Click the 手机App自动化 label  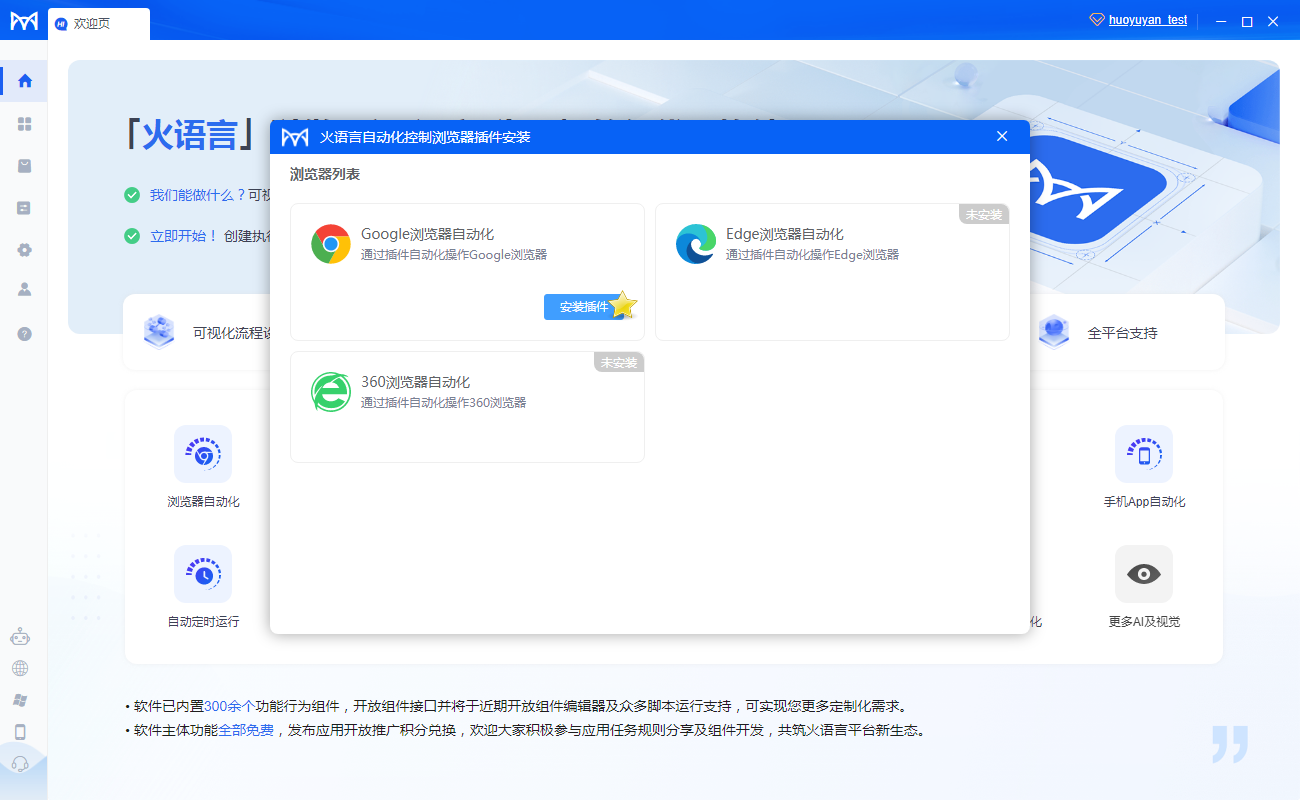coord(1144,502)
